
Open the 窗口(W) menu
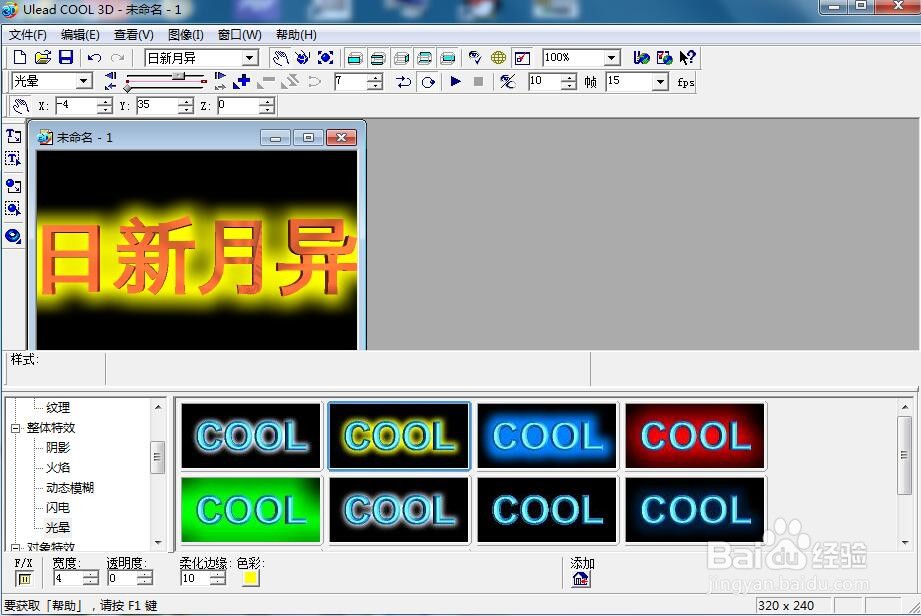point(240,35)
